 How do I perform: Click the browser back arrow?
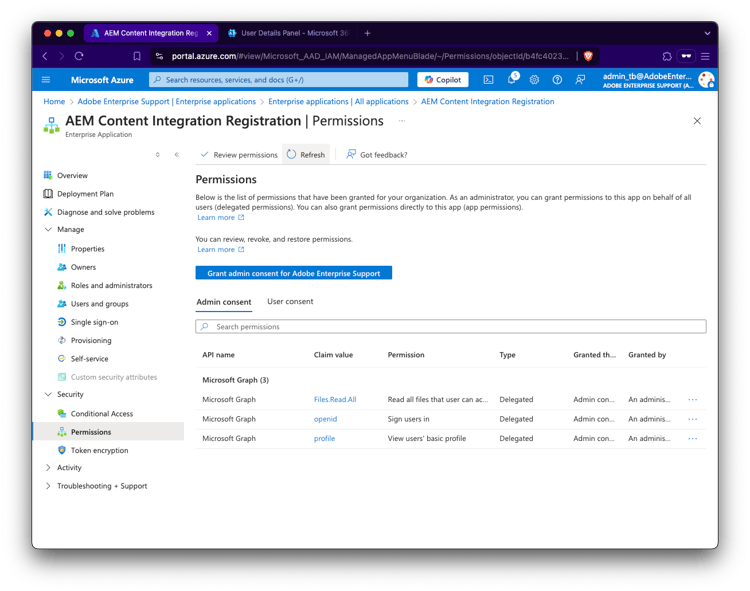pos(45,56)
